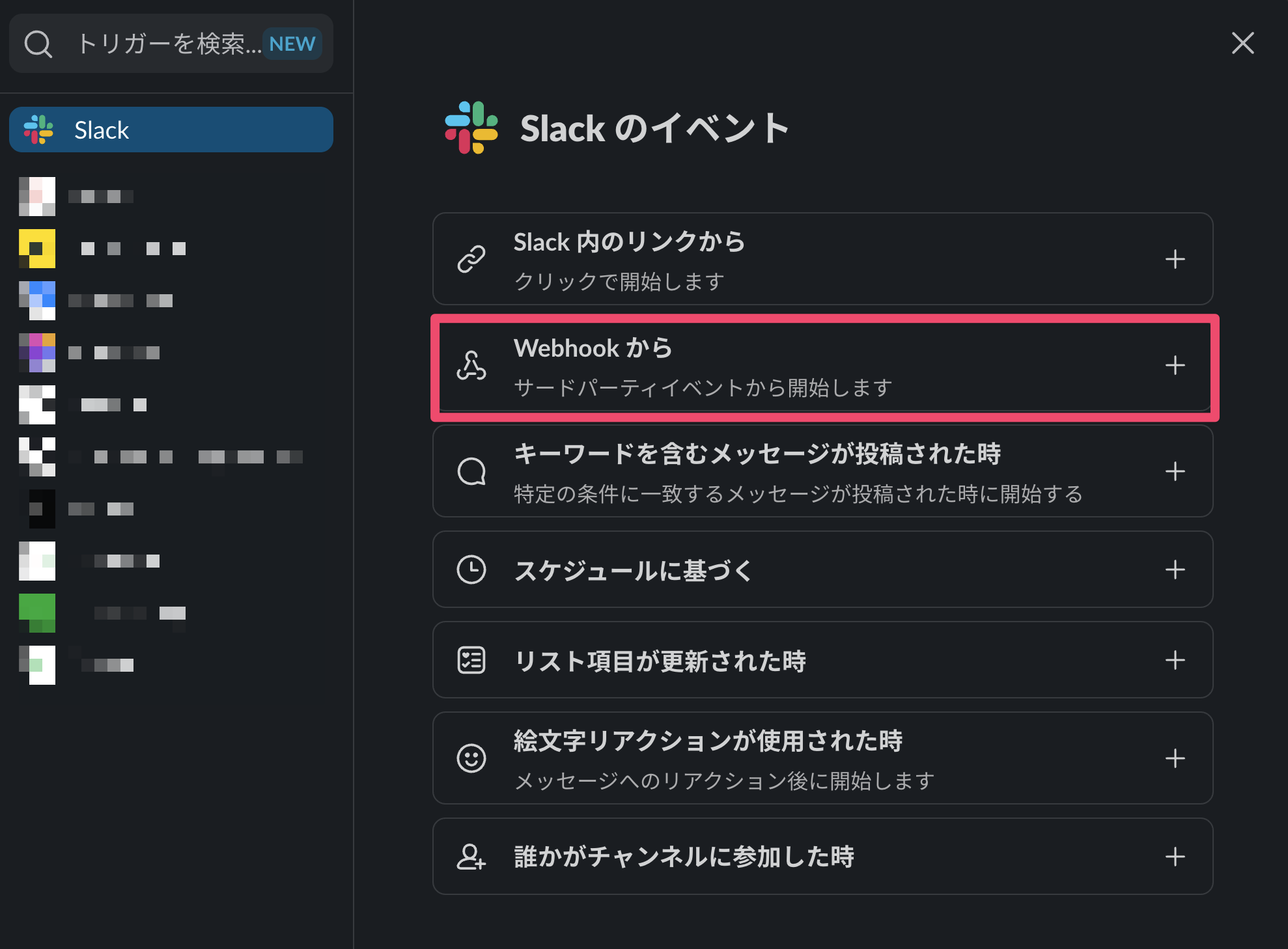Screen dimensions: 1288x949
Task: Select Slack in the left sidebar
Action: click(171, 130)
